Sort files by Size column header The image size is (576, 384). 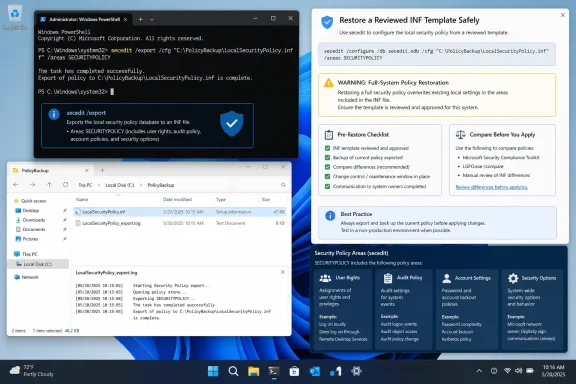(266, 200)
